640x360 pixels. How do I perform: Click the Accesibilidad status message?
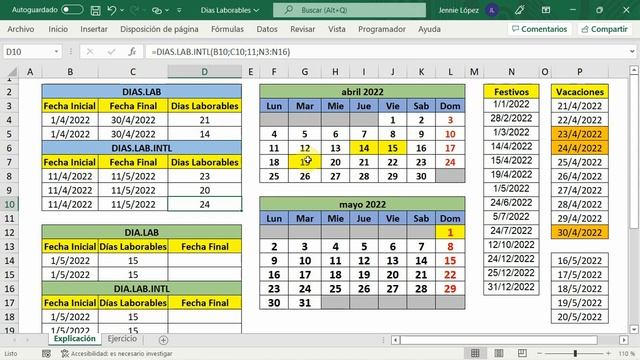(117, 353)
